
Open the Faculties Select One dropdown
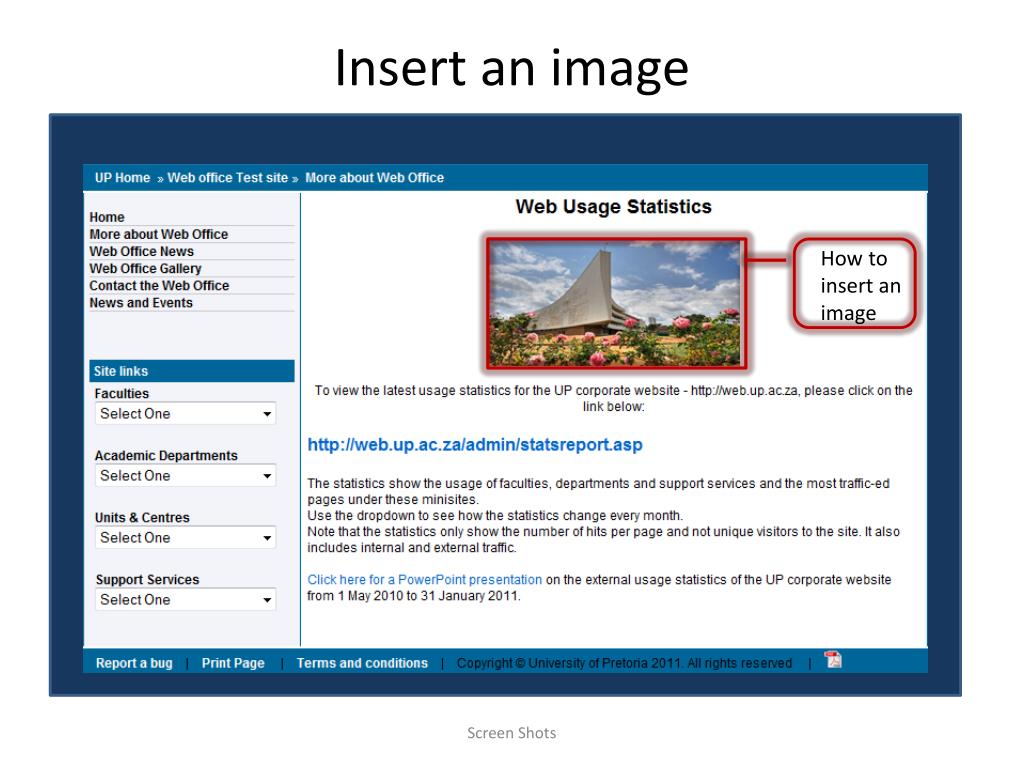point(185,413)
